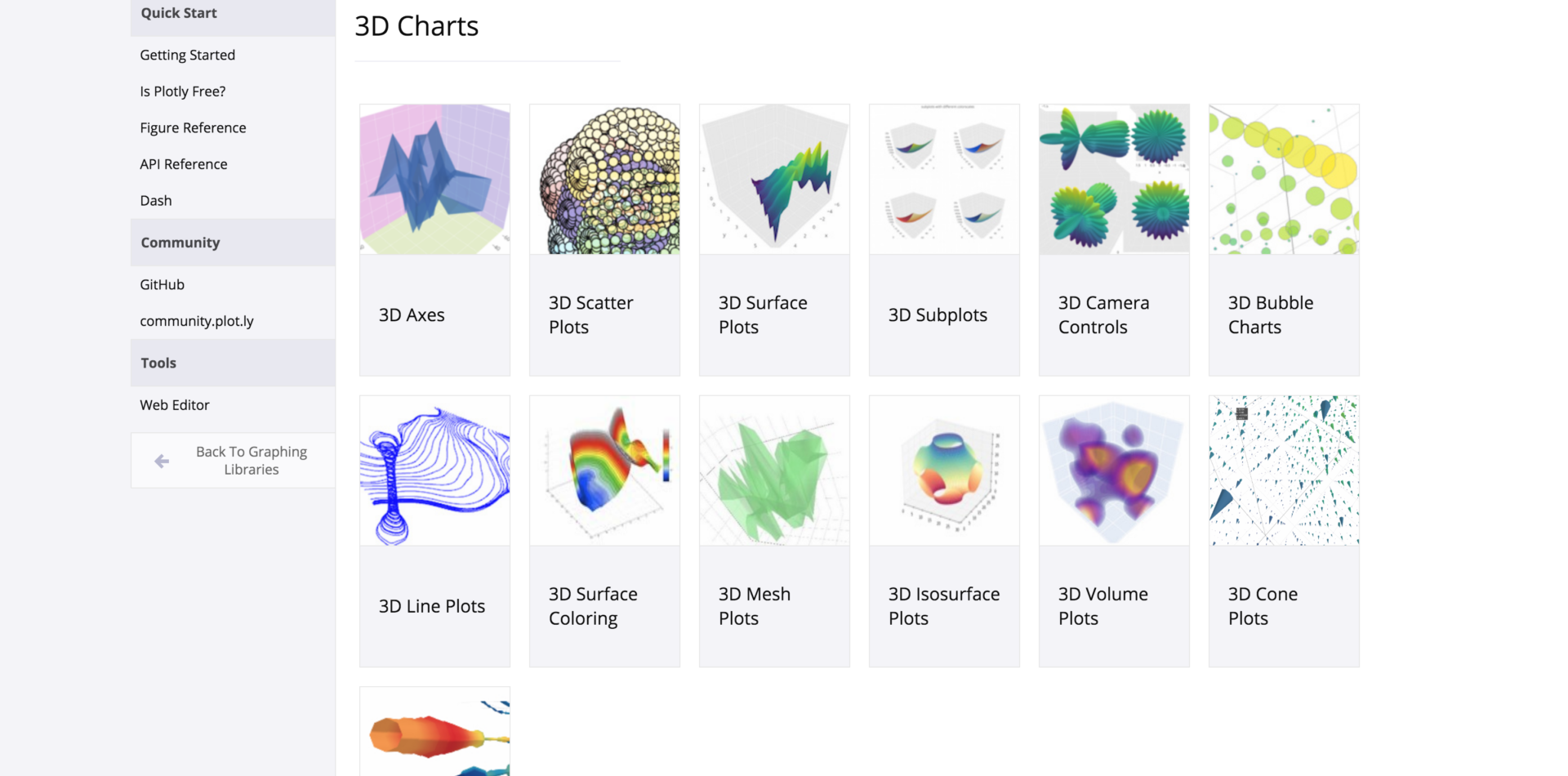Screen dimensions: 1568x776
Task: Open the Is Plotly Free? link
Action: 183,91
